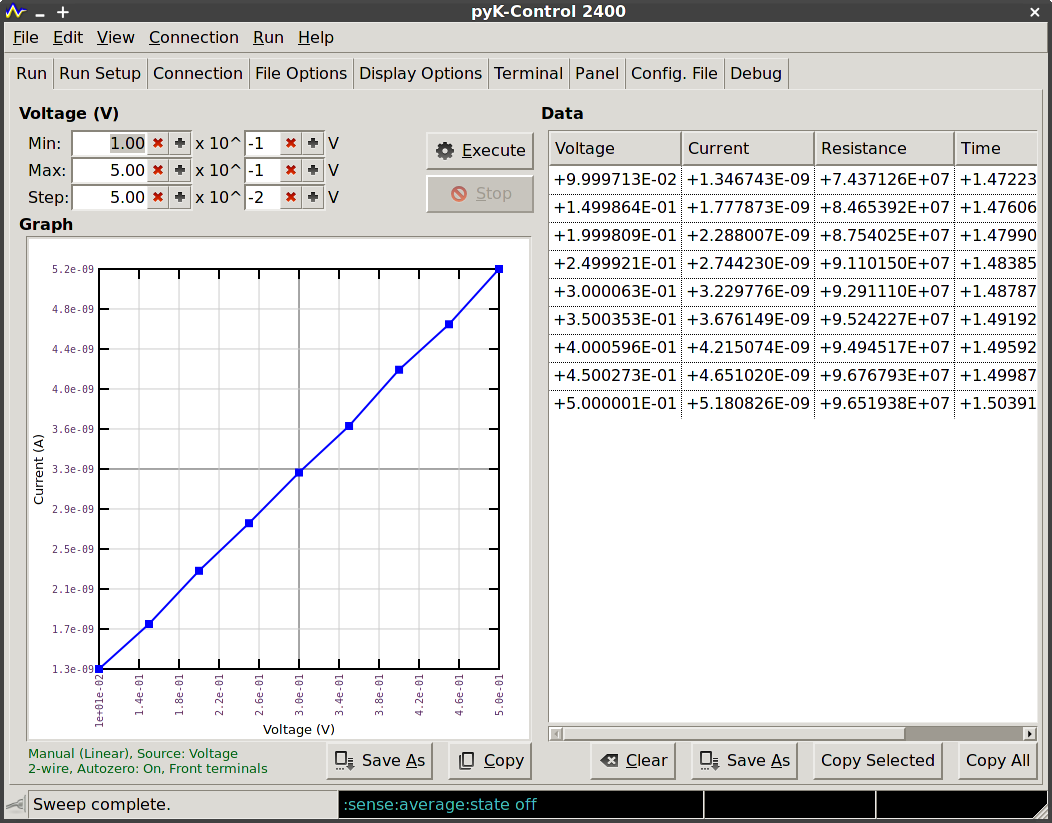
Task: Click the Time column header
Action: tap(996, 148)
